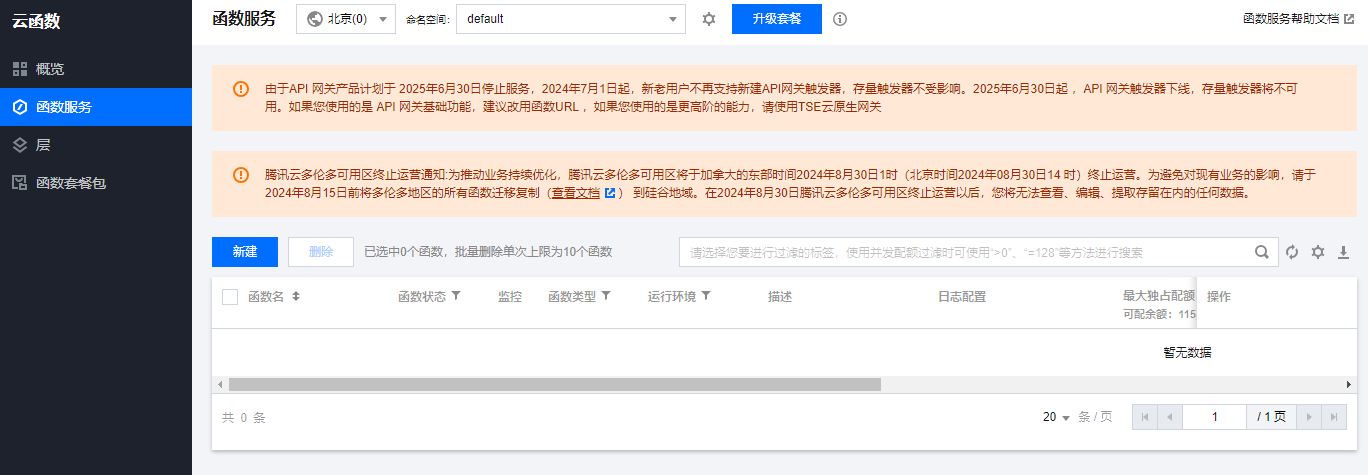Click the 描述 column header
Image resolution: width=1368 pixels, height=475 pixels.
coord(780,297)
